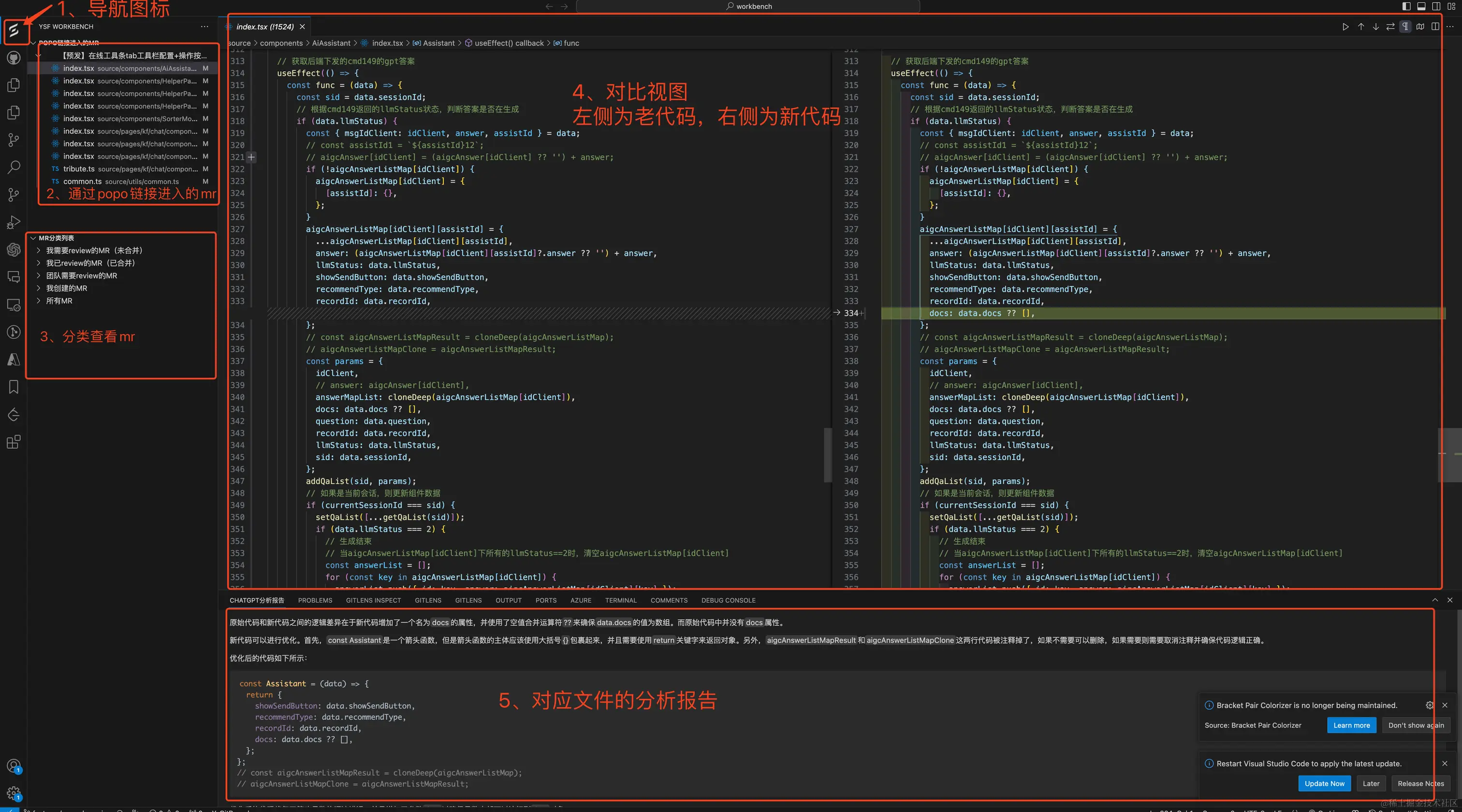Open the Search magnifier view

tap(14, 167)
